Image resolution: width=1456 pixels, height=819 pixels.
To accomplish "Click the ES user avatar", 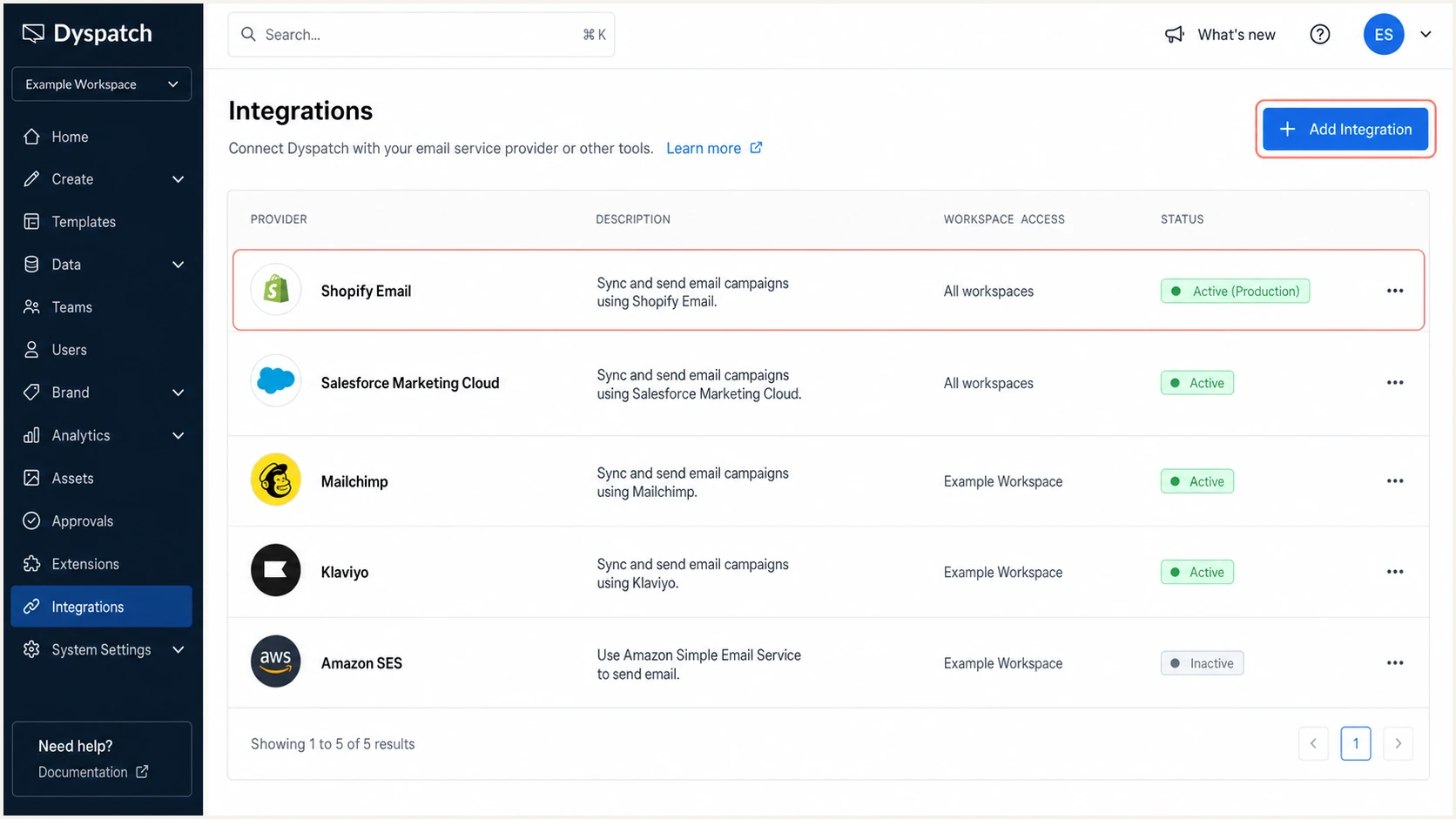I will coord(1384,34).
